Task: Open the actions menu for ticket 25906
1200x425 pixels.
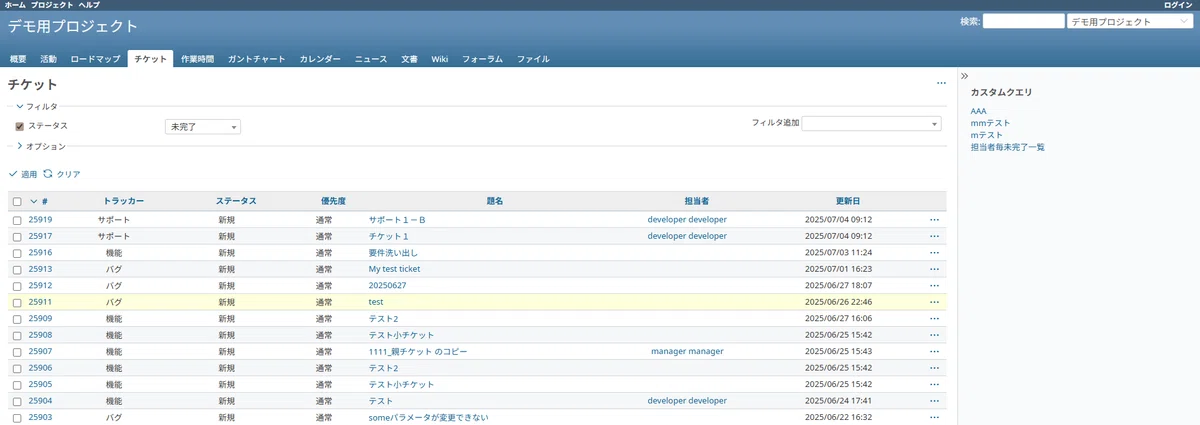Action: point(935,368)
